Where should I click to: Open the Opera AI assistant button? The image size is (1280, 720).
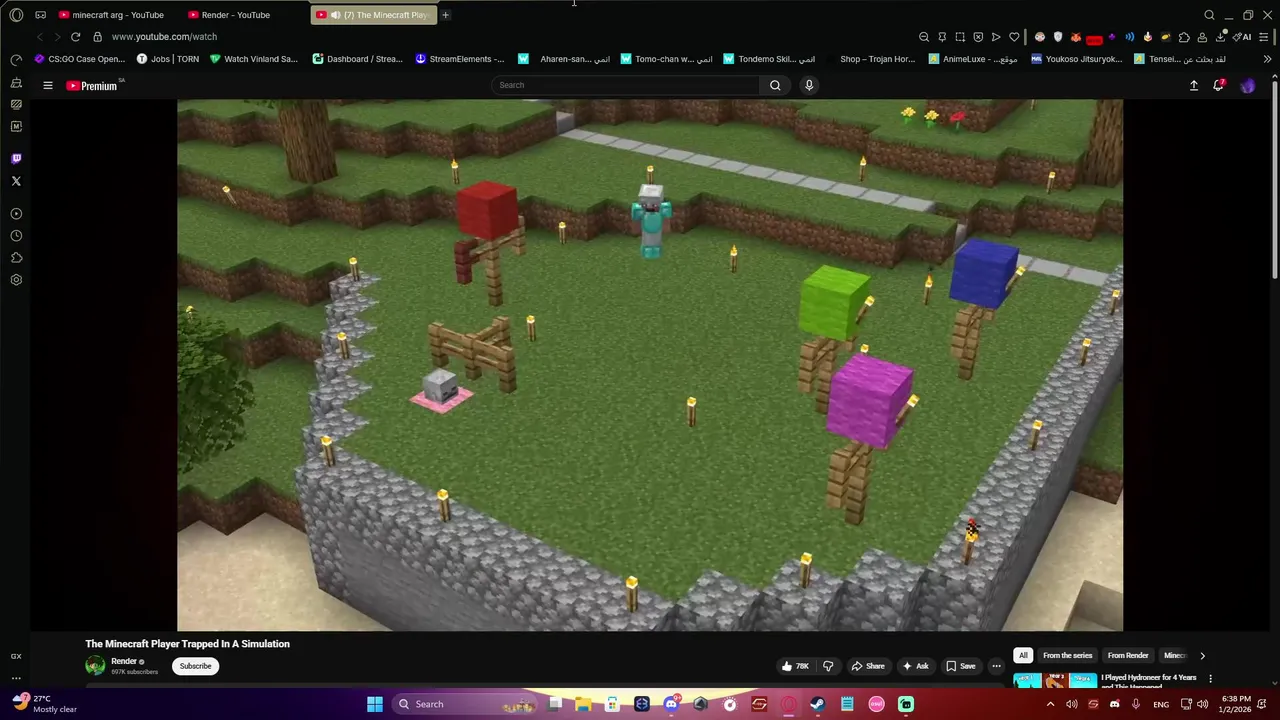pyautogui.click(x=1241, y=37)
